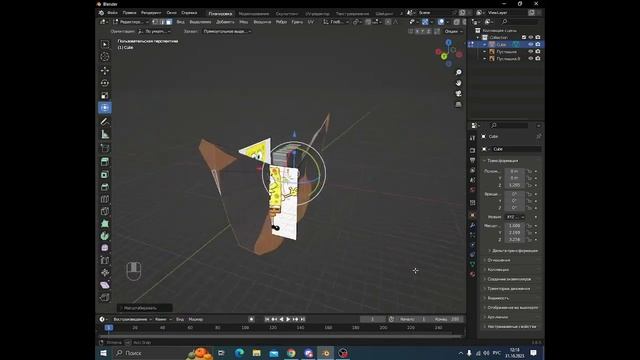Screen dimensions: 640x360
Task: Select the Transform tool
Action: pos(105,108)
